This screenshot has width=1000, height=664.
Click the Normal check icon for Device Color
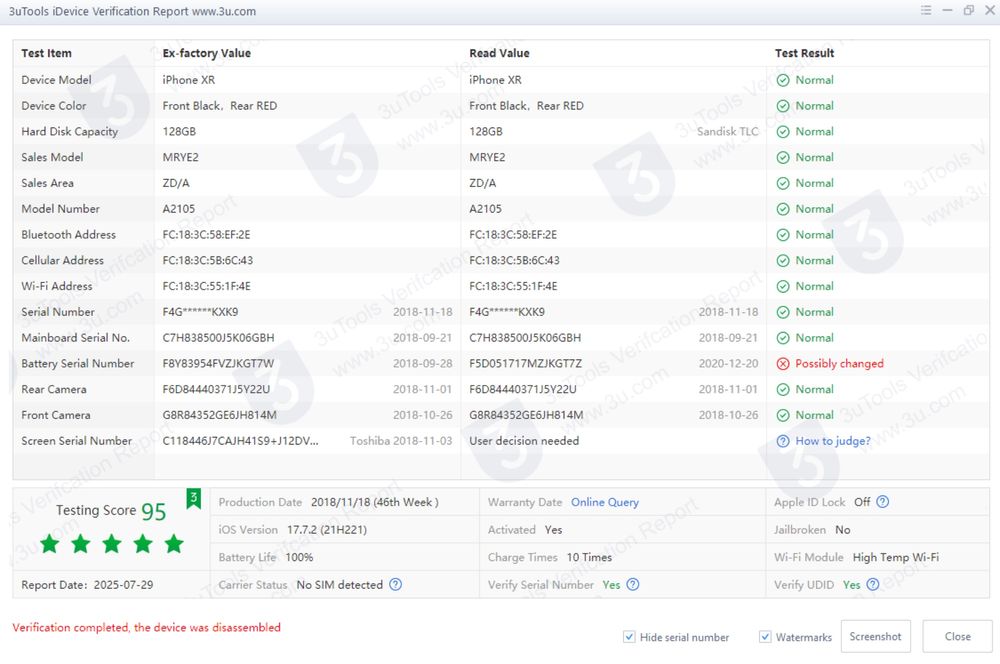coord(783,106)
